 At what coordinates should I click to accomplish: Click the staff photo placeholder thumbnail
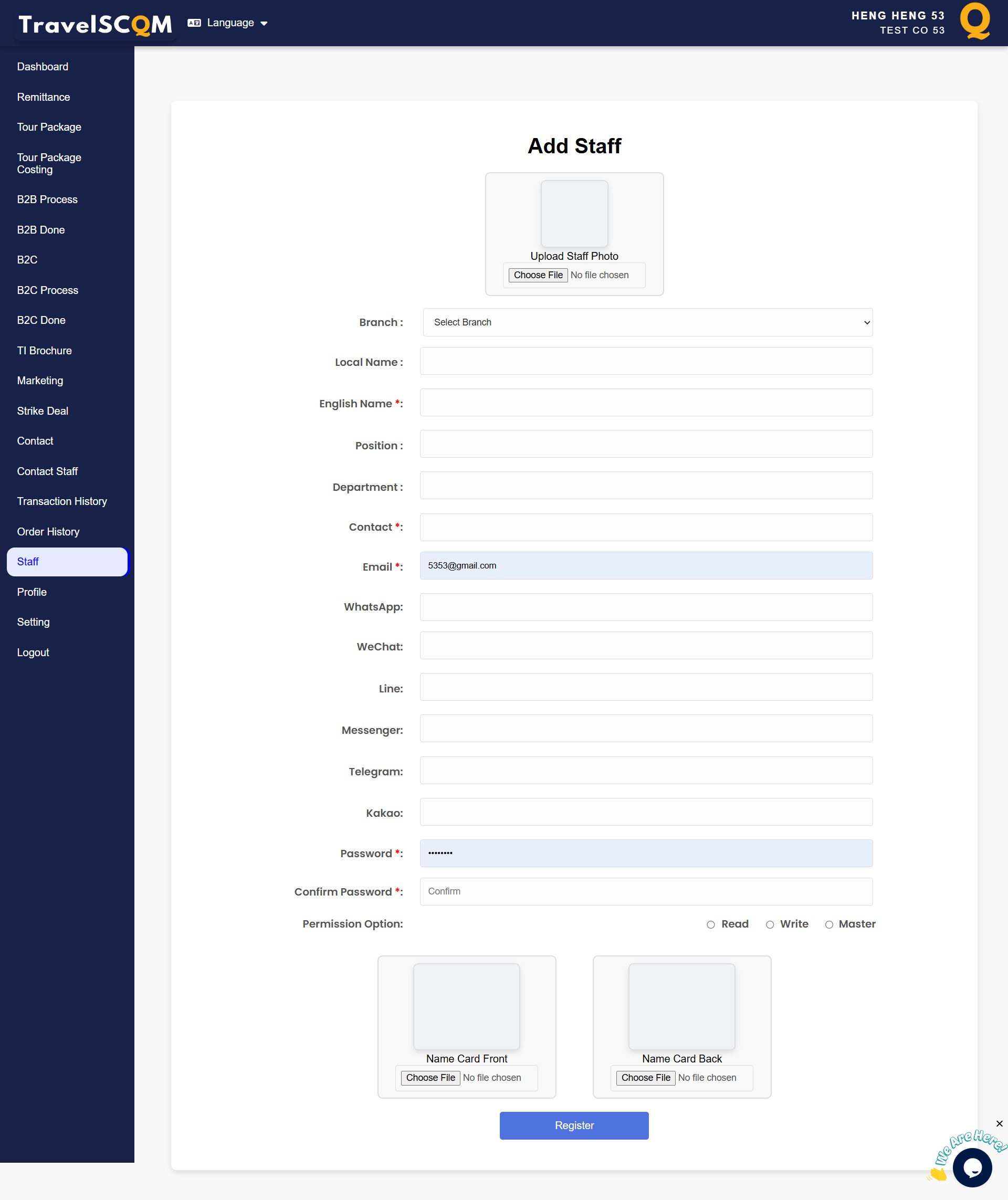coord(574,214)
